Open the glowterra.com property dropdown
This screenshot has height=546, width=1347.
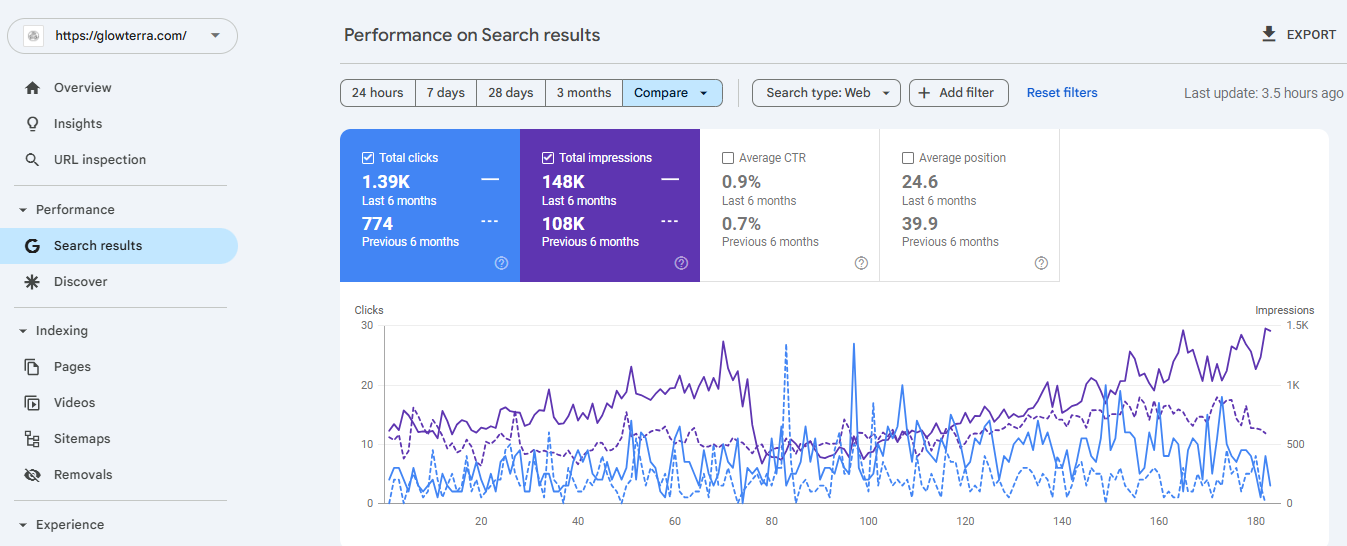[x=123, y=36]
